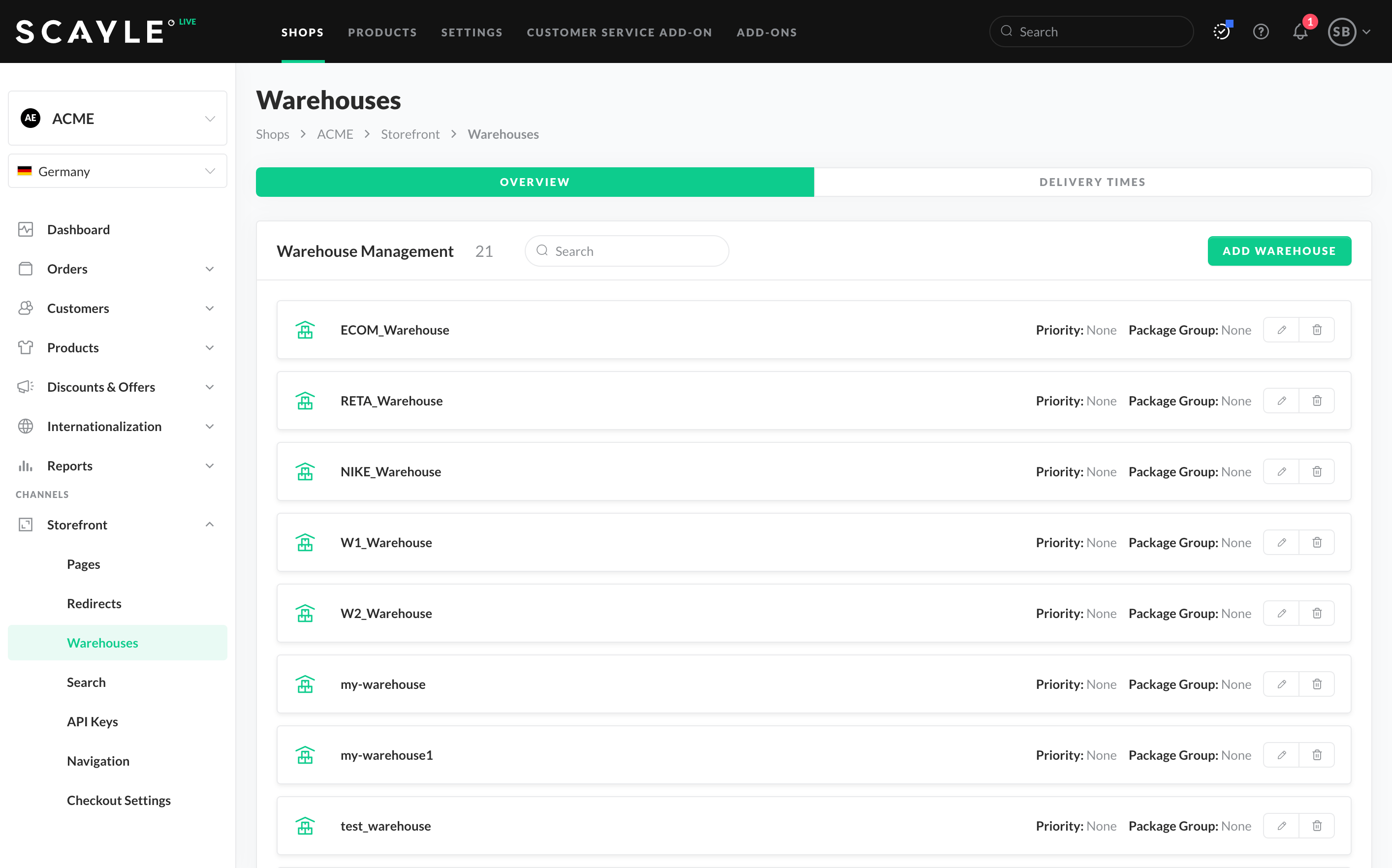Open the Dashboard sidebar item
This screenshot has width=1392, height=868.
coord(78,230)
